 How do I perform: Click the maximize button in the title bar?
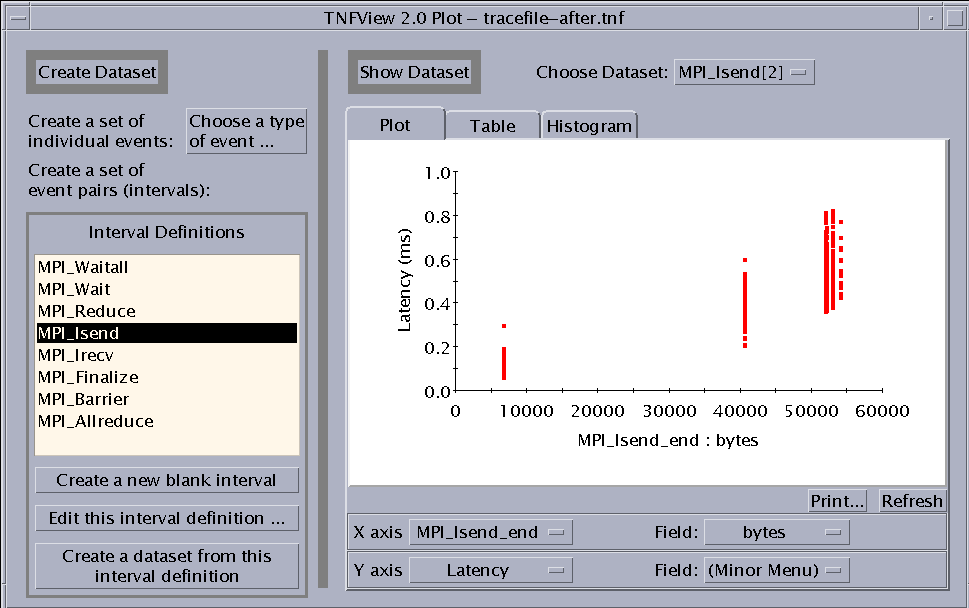point(955,18)
